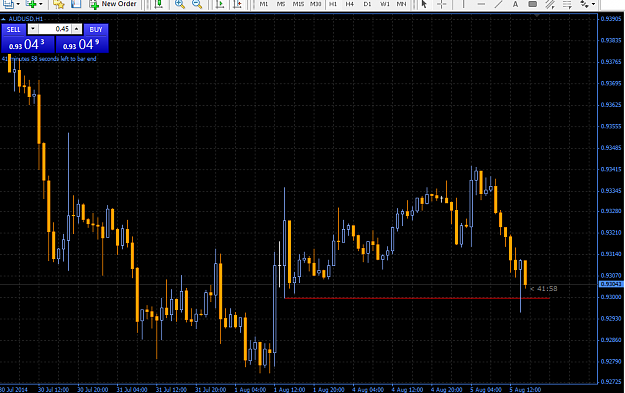This screenshot has height=393, width=625.
Task: Click the chart shift triangle marker atop the chart
Action: tap(537, 16)
